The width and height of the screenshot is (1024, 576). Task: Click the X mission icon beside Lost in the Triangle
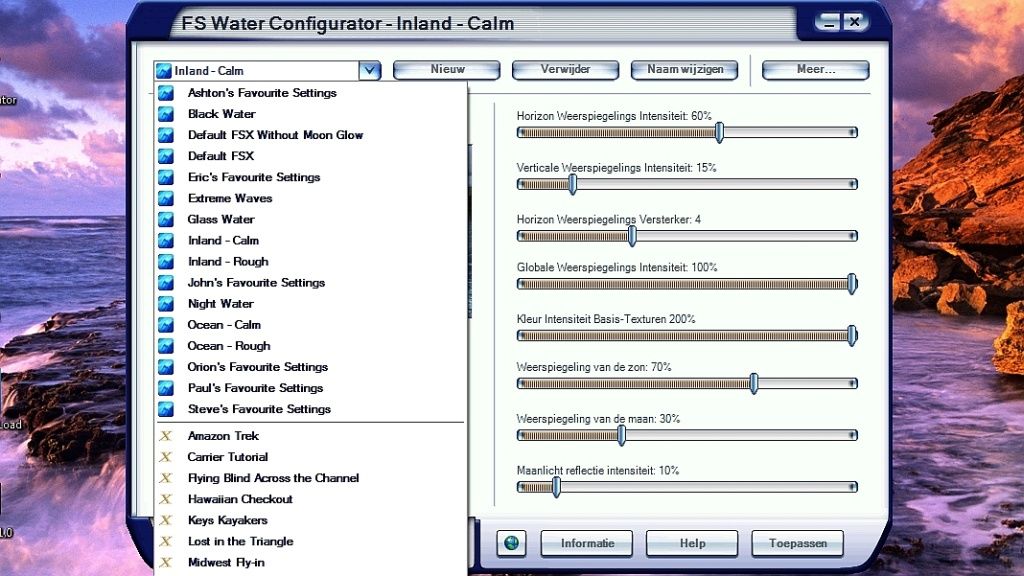click(x=166, y=541)
